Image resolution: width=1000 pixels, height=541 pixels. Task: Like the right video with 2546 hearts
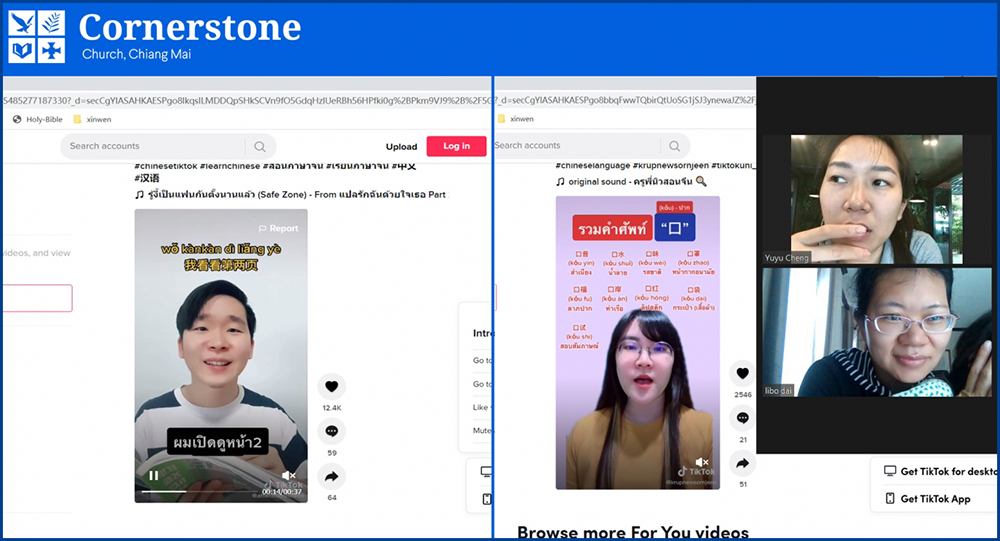click(x=742, y=373)
